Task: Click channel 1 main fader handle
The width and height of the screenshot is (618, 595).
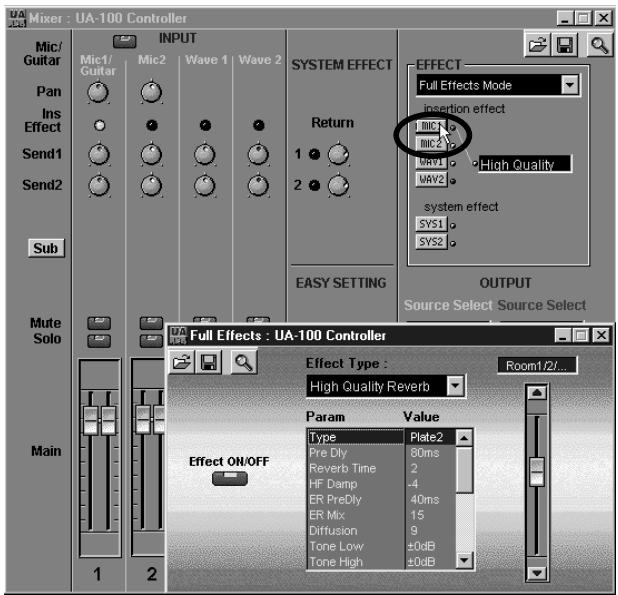Action: click(x=99, y=420)
